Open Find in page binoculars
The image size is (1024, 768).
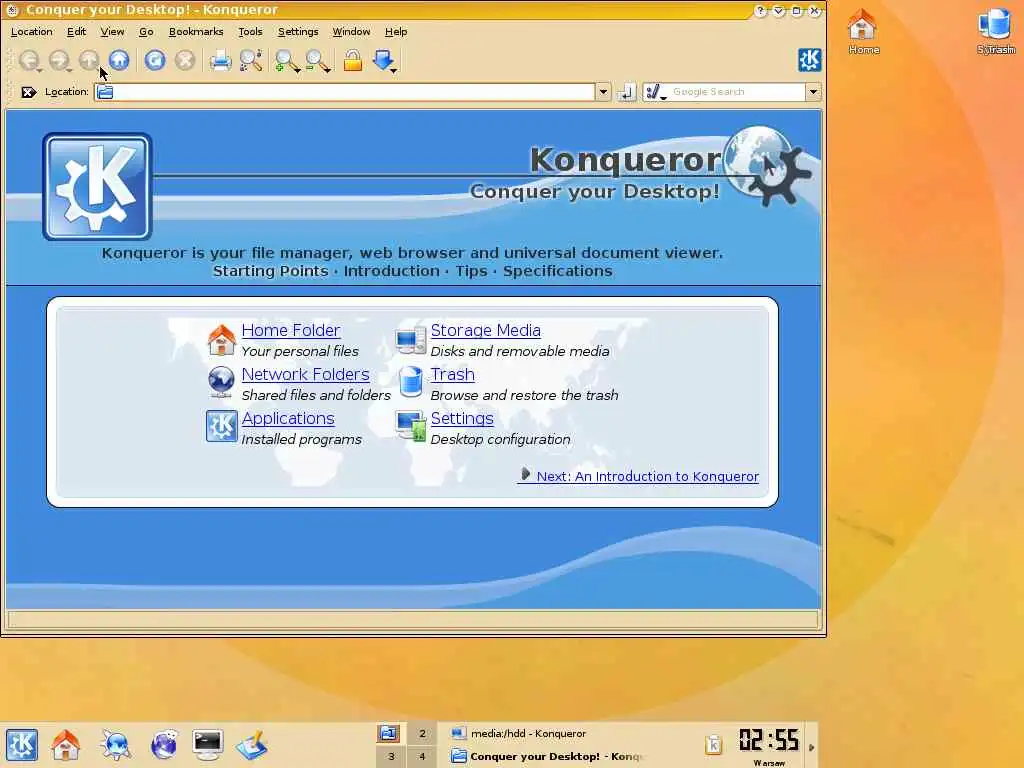pyautogui.click(x=251, y=61)
